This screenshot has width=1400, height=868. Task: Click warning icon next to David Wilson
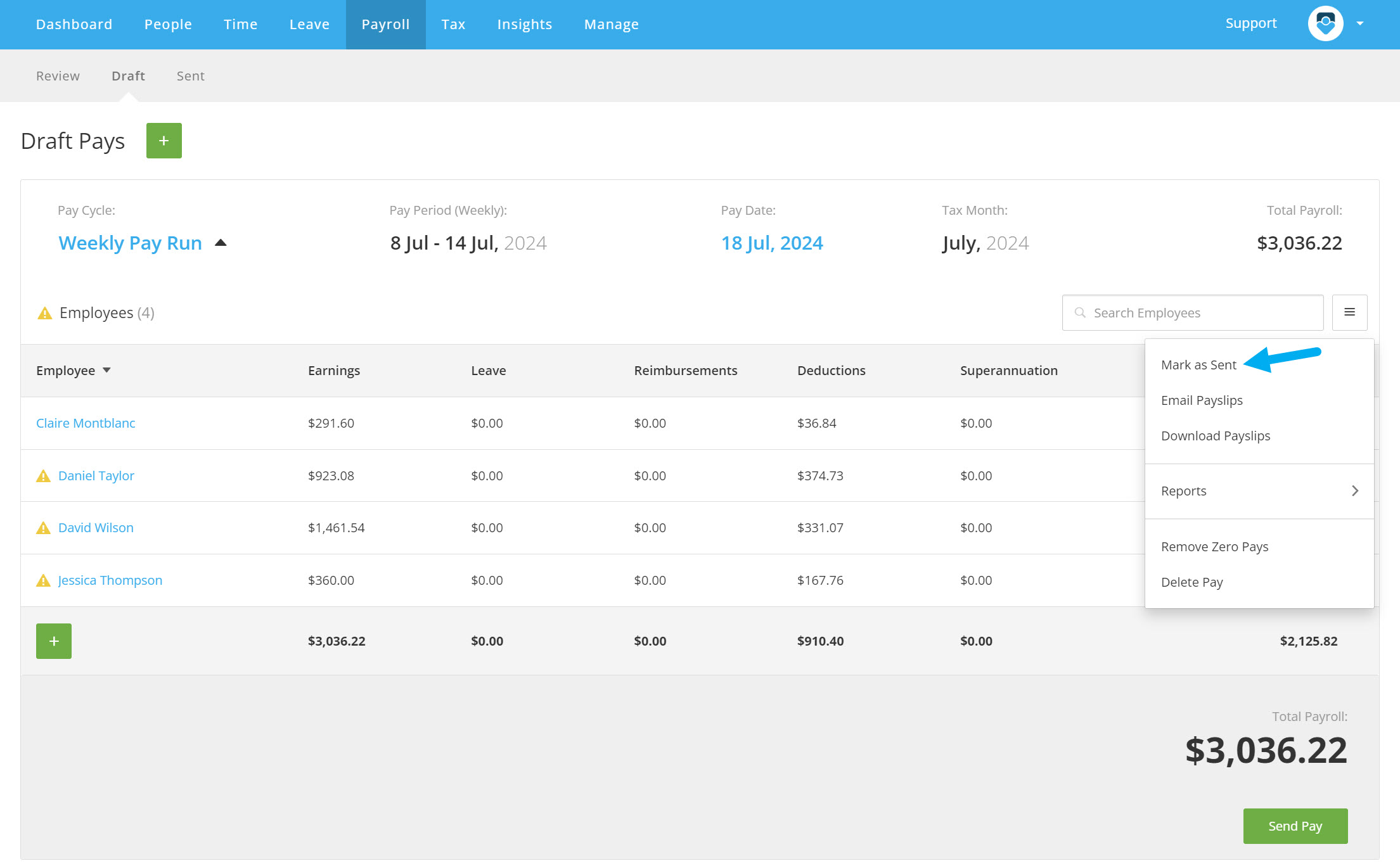pos(43,528)
